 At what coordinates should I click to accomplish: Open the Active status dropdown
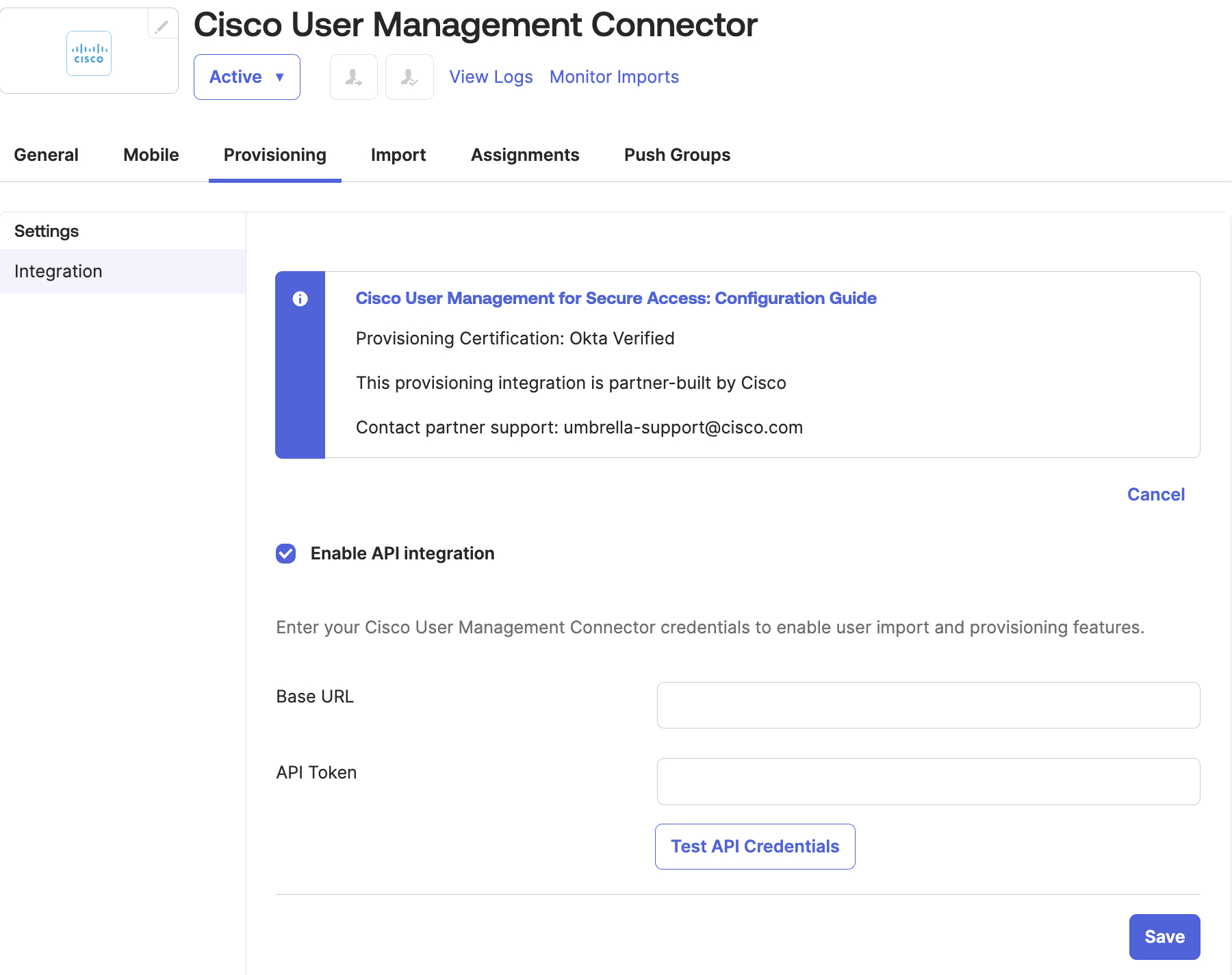pos(247,77)
